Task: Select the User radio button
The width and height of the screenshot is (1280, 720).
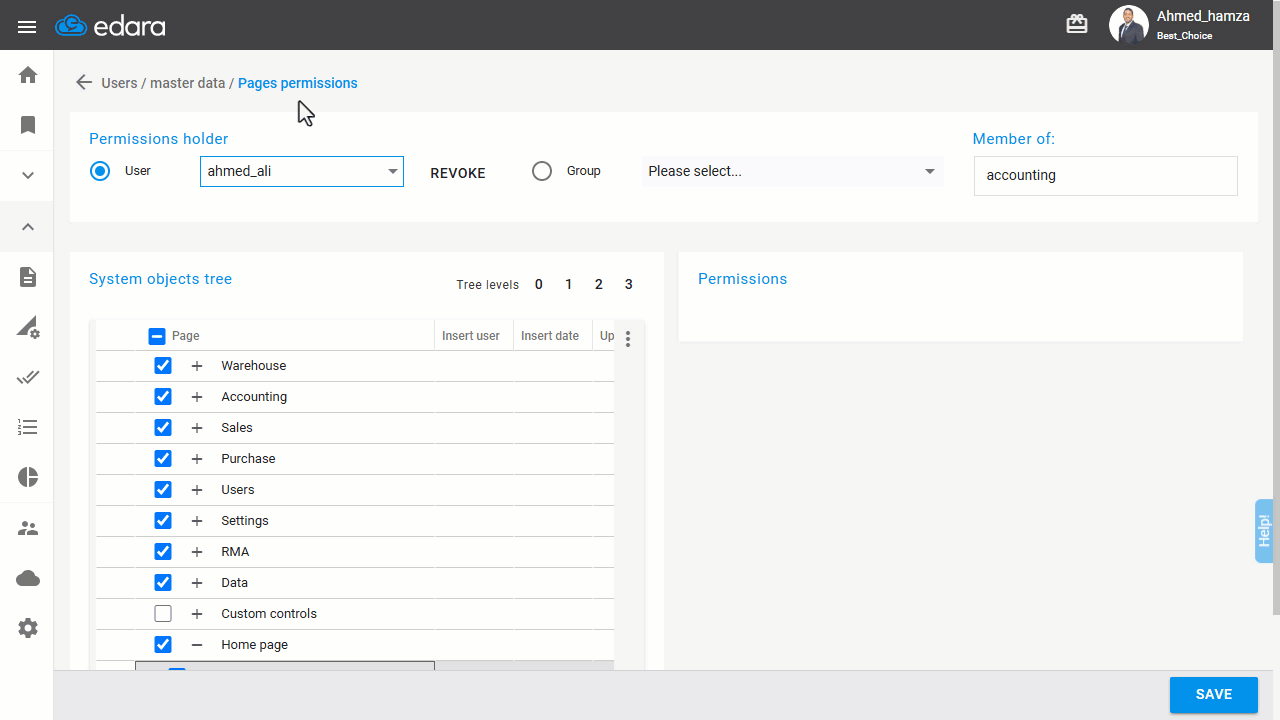Action: pos(99,171)
